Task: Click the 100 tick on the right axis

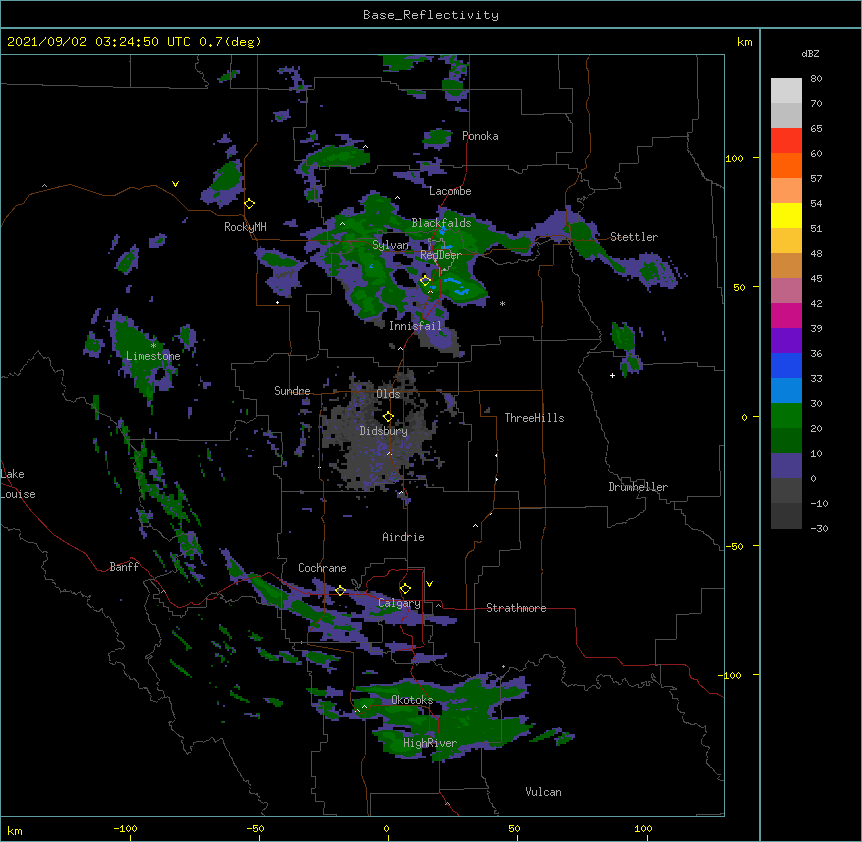Action: [734, 158]
